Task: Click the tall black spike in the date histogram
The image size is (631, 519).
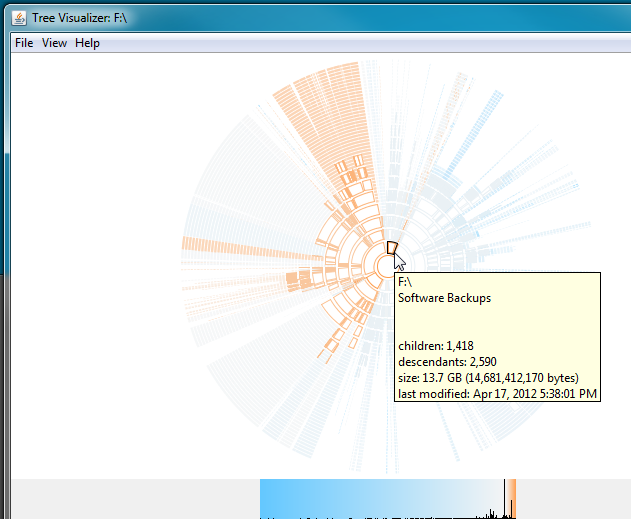Action: (504, 498)
